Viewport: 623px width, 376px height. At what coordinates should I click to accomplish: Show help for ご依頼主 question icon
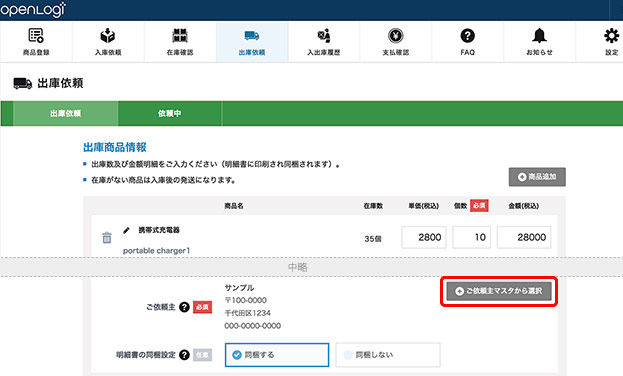pyautogui.click(x=184, y=307)
